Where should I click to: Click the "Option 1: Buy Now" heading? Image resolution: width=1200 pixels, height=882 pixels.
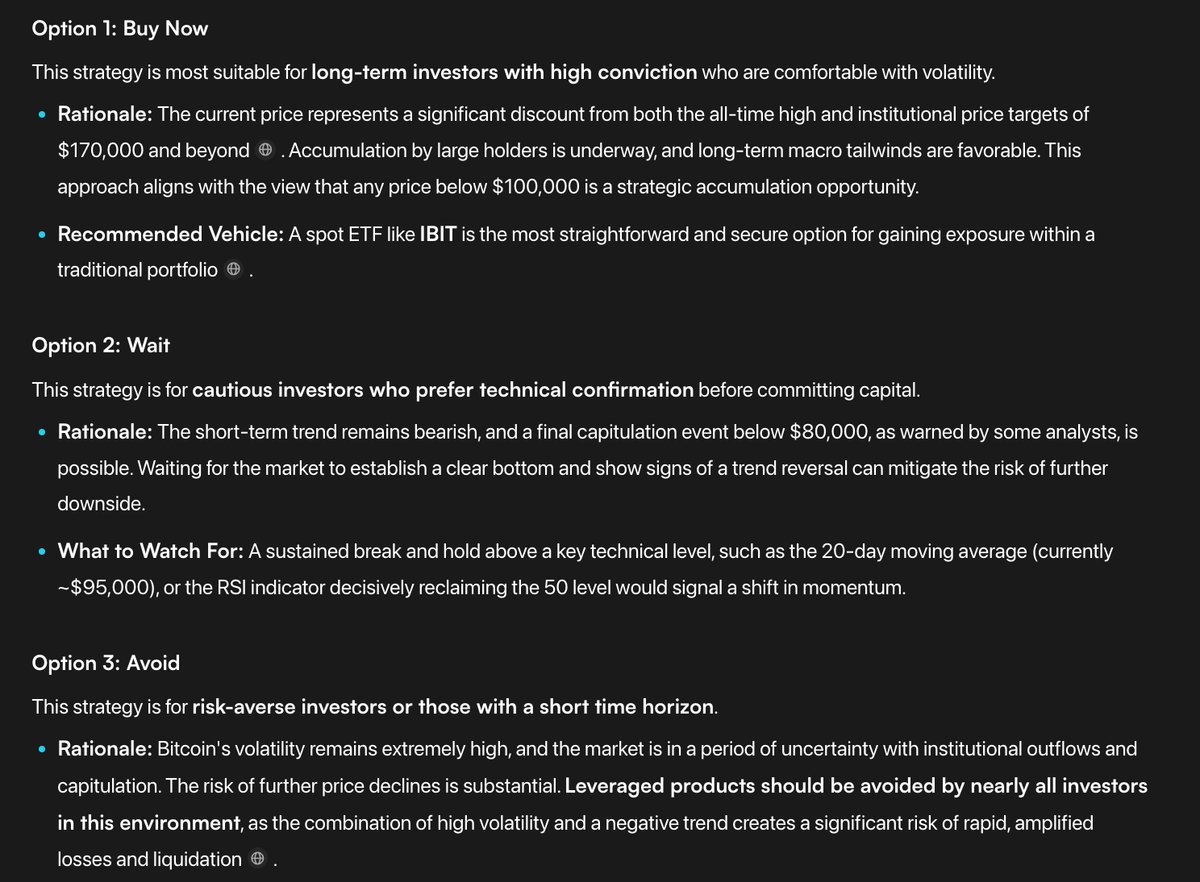point(120,29)
